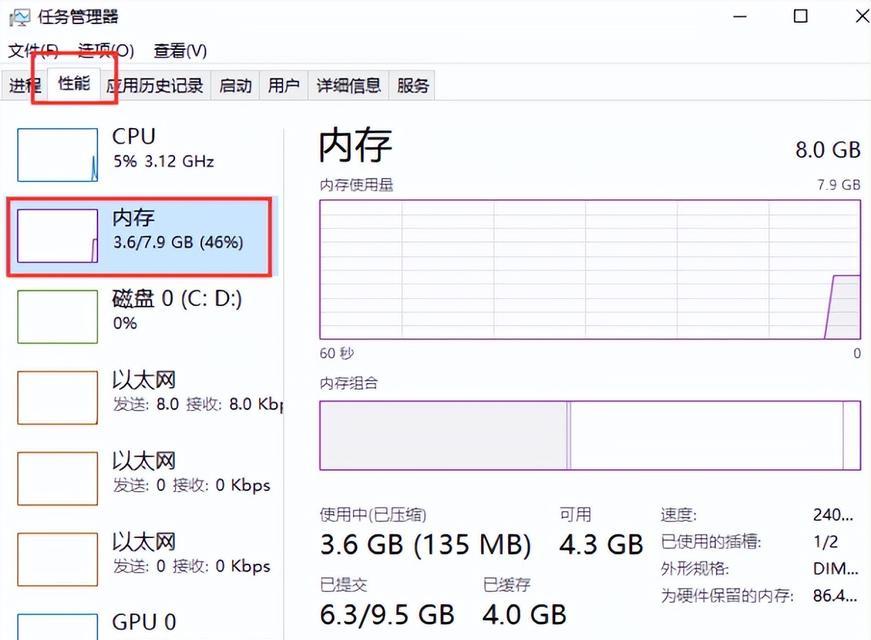Switch to the 性能 tab
Image resolution: width=871 pixels, height=640 pixels.
coord(74,84)
